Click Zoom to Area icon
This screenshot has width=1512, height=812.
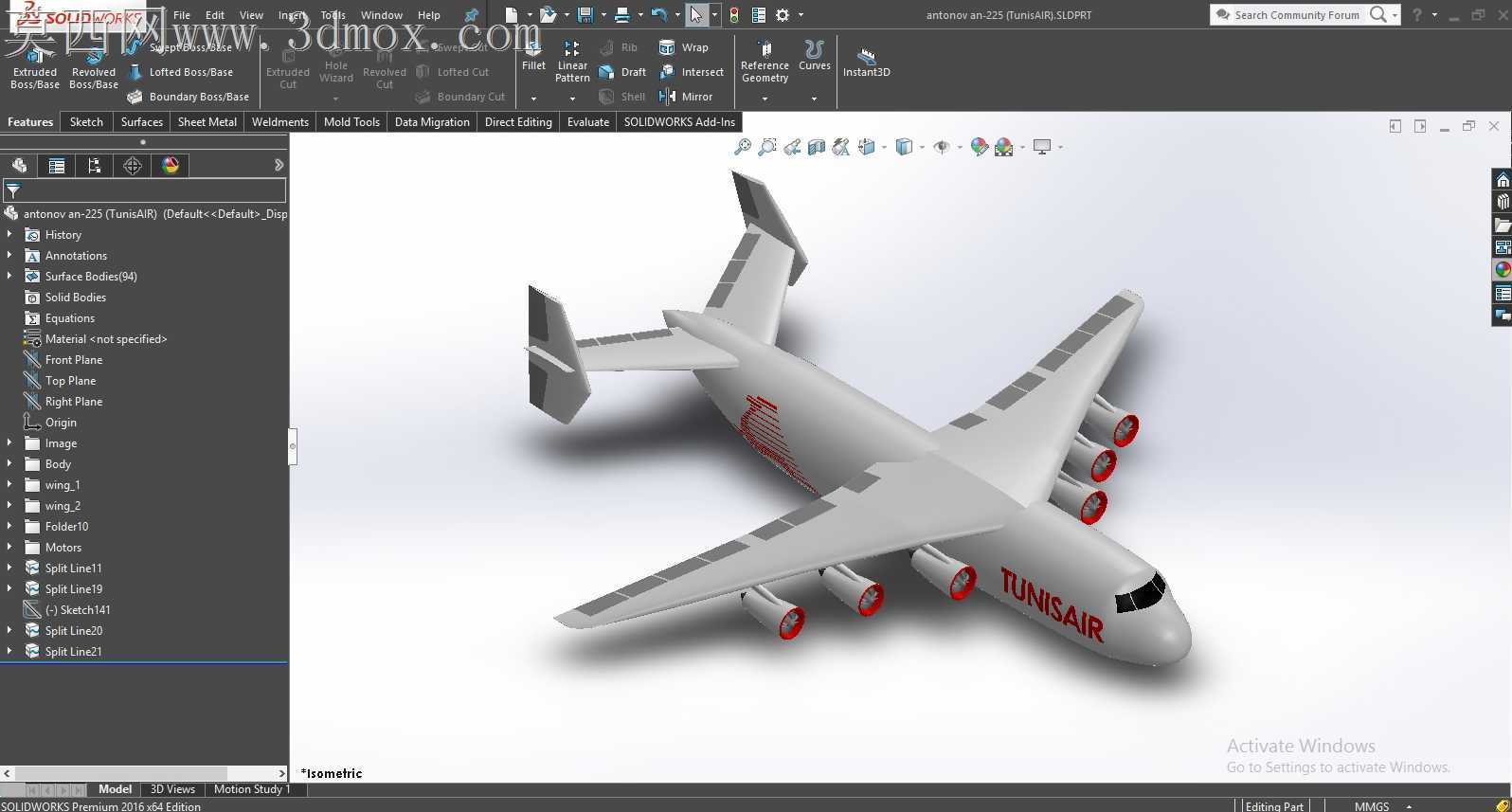tap(767, 147)
